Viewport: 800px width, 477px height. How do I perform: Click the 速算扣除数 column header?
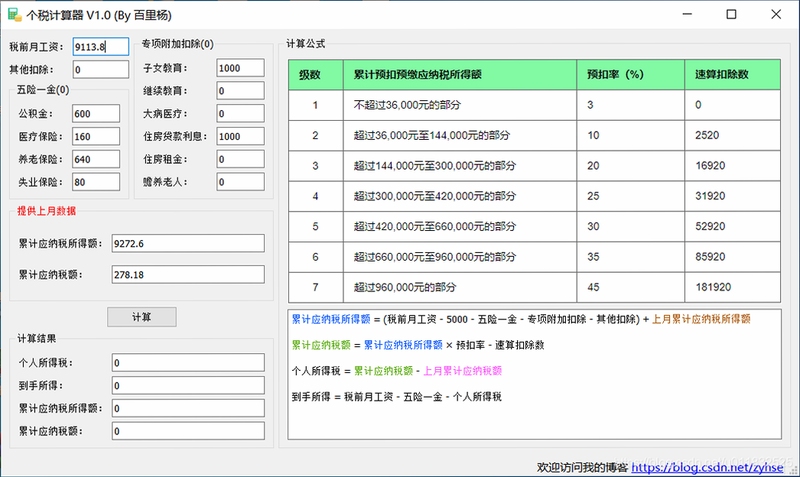point(733,74)
